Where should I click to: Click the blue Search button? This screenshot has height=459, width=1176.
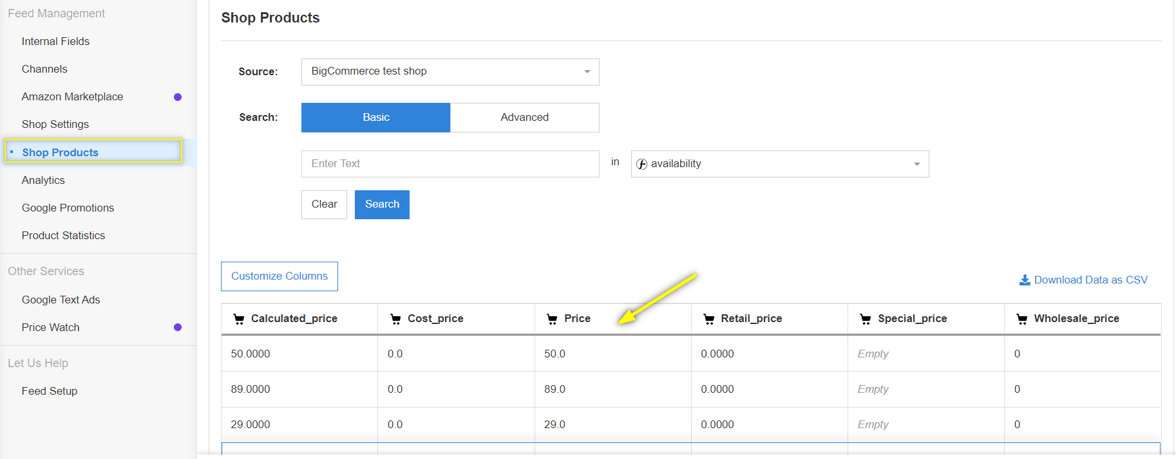(x=382, y=204)
